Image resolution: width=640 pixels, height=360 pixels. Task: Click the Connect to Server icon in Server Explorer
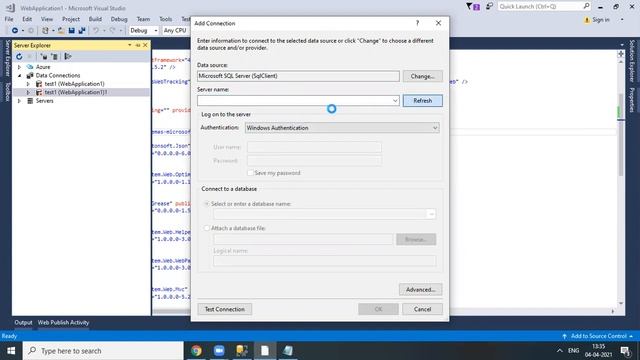pyautogui.click(x=55, y=56)
